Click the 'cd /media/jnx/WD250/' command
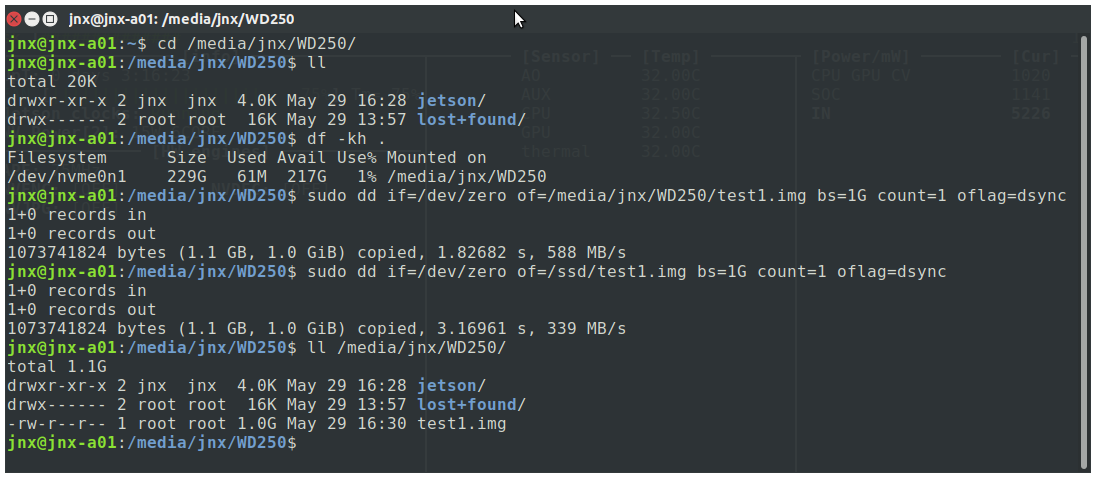The width and height of the screenshot is (1100, 482). tap(257, 43)
